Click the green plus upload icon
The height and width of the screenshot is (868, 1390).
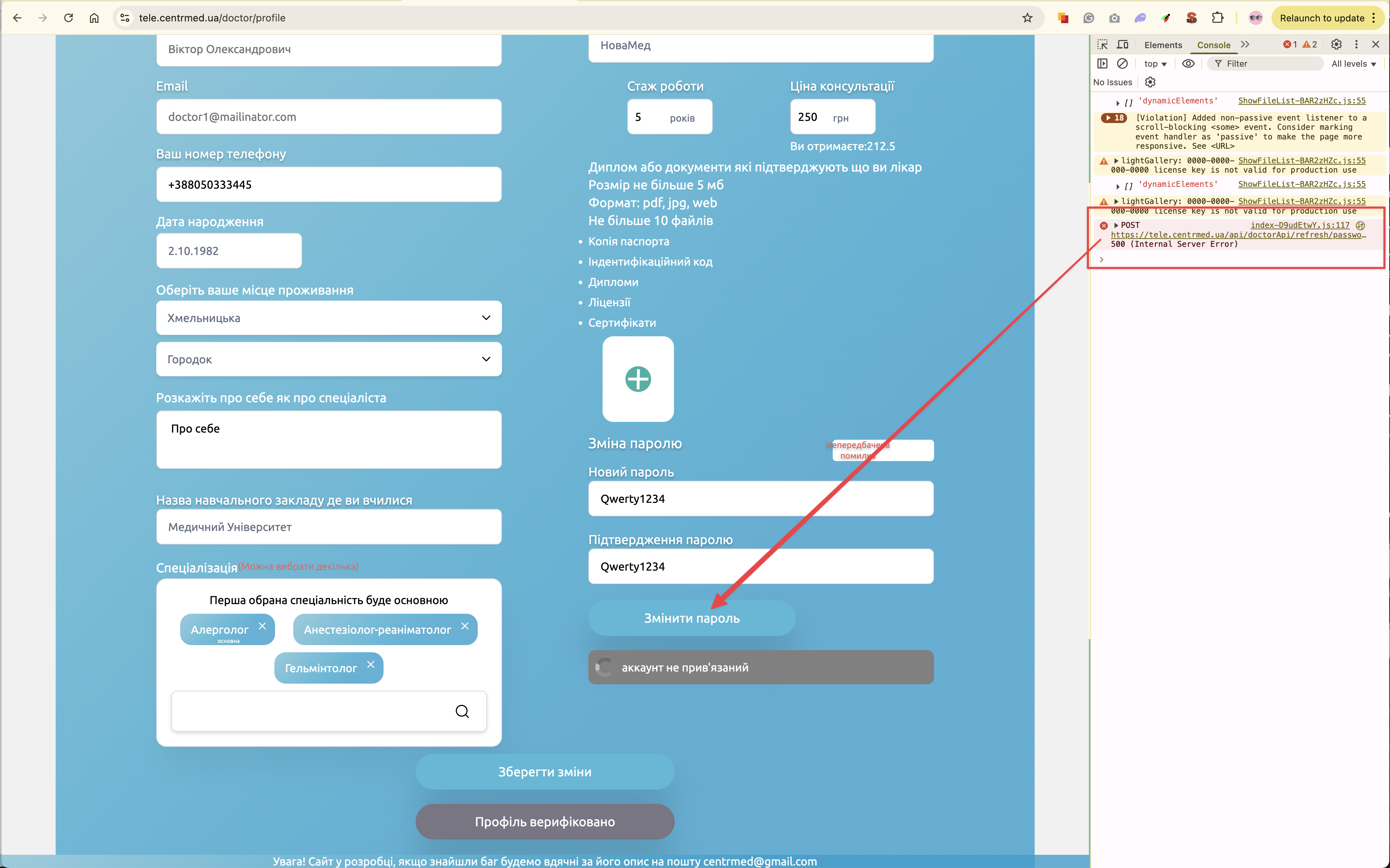coord(638,379)
